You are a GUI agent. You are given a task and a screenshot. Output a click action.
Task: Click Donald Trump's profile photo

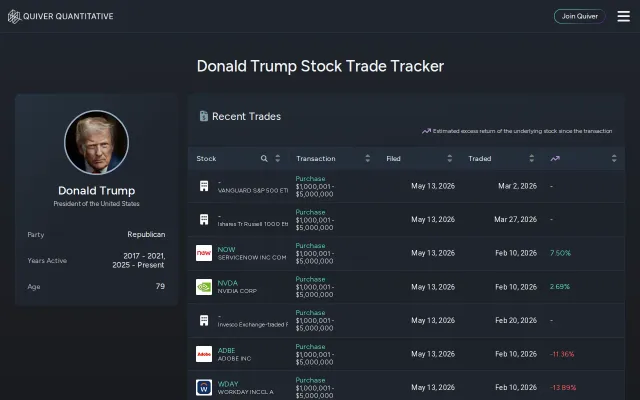(x=96, y=142)
